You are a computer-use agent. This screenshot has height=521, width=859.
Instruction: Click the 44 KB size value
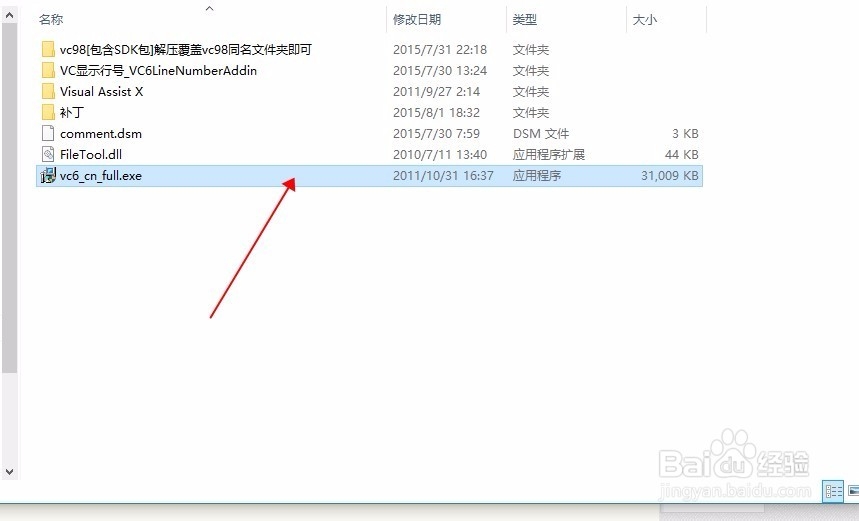(682, 154)
